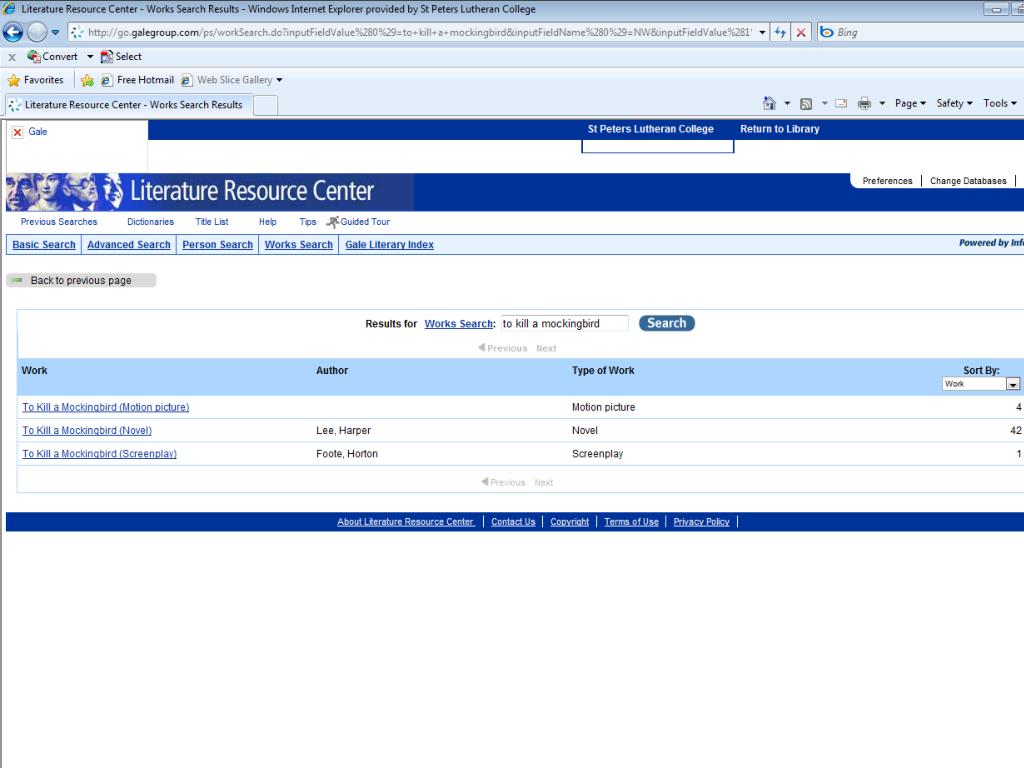Switch to the Works Search tab
Viewport: 1024px width, 768px height.
298,245
